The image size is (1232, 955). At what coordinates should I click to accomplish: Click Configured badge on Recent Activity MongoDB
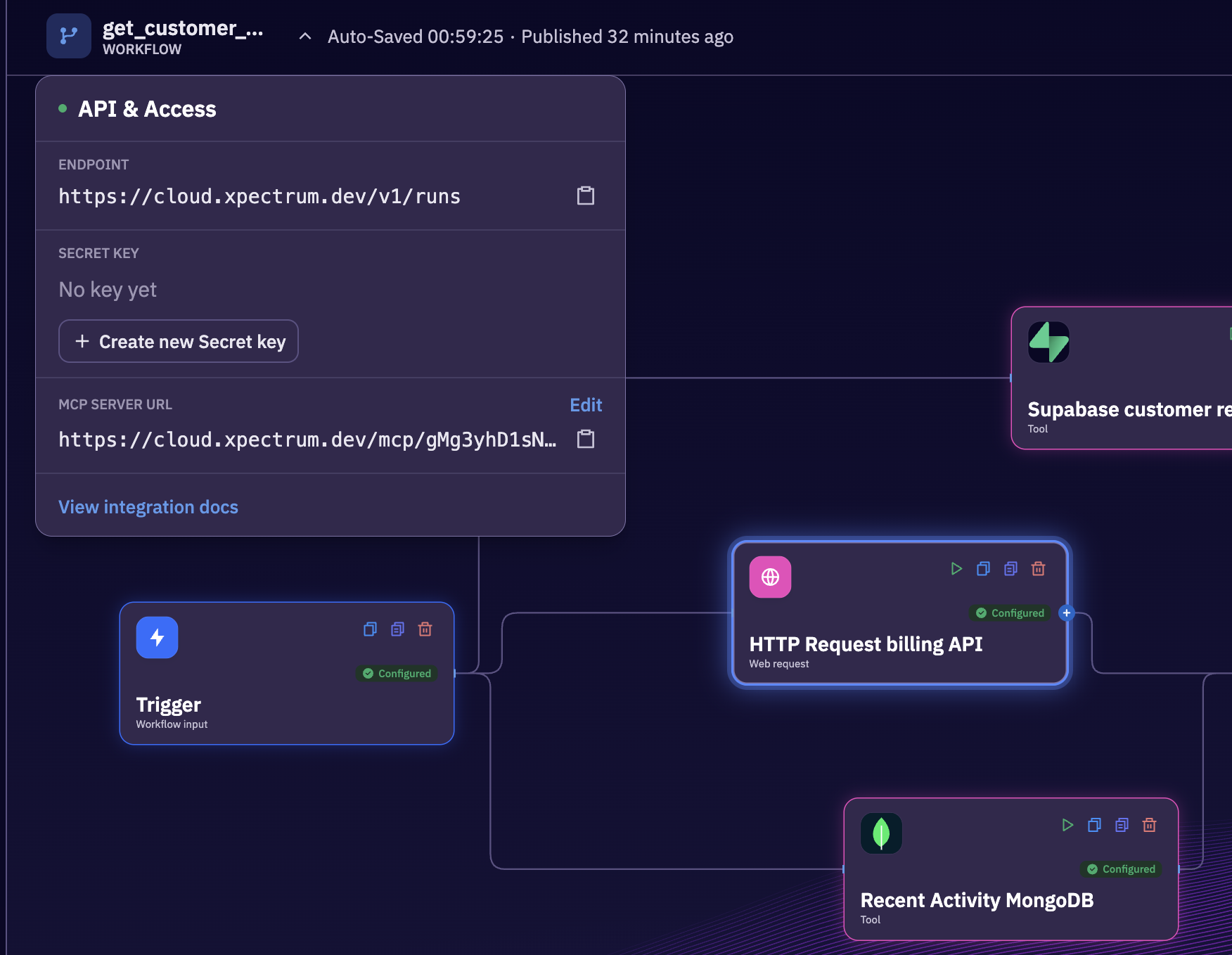1122,869
